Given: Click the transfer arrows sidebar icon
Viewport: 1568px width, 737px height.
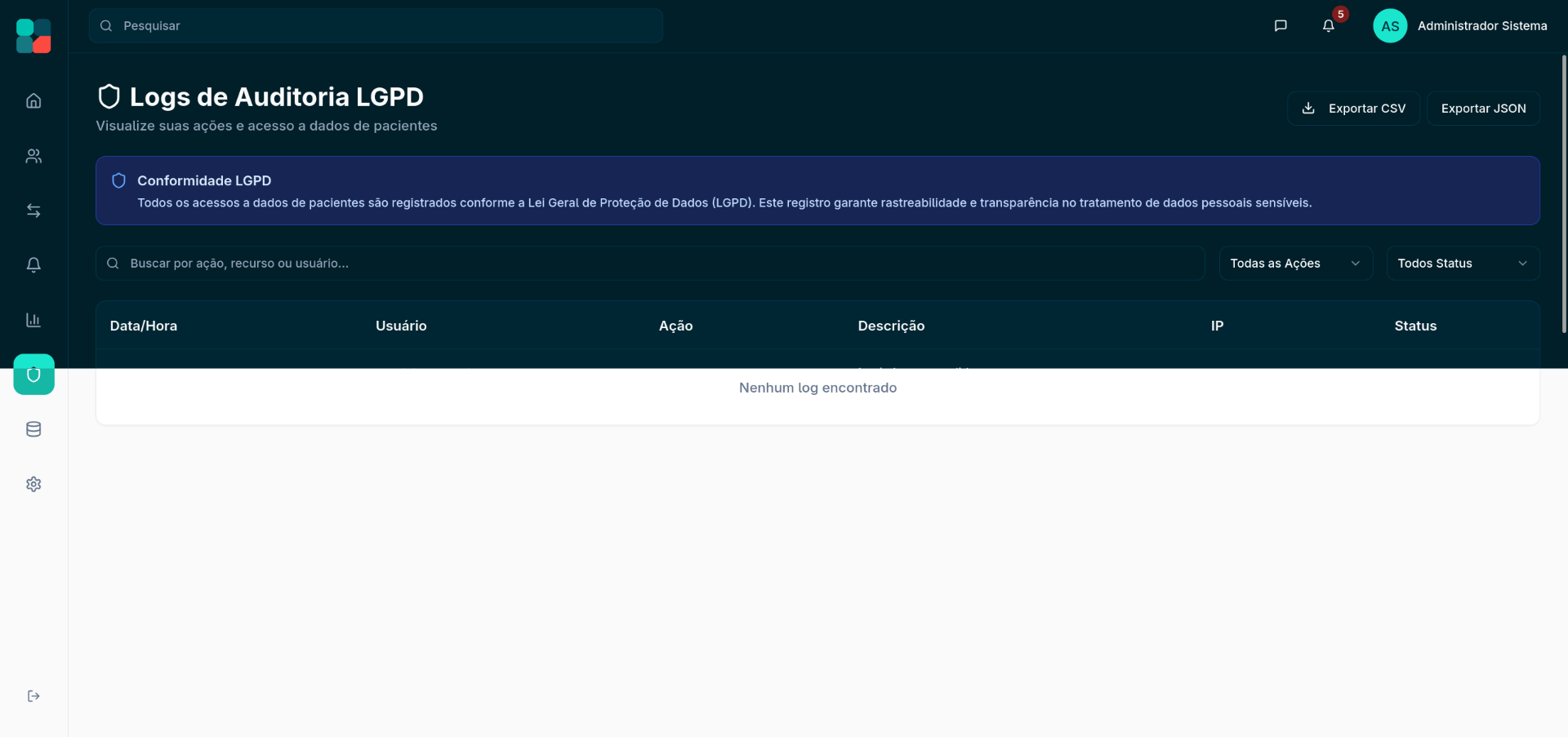Looking at the screenshot, I should [x=33, y=211].
